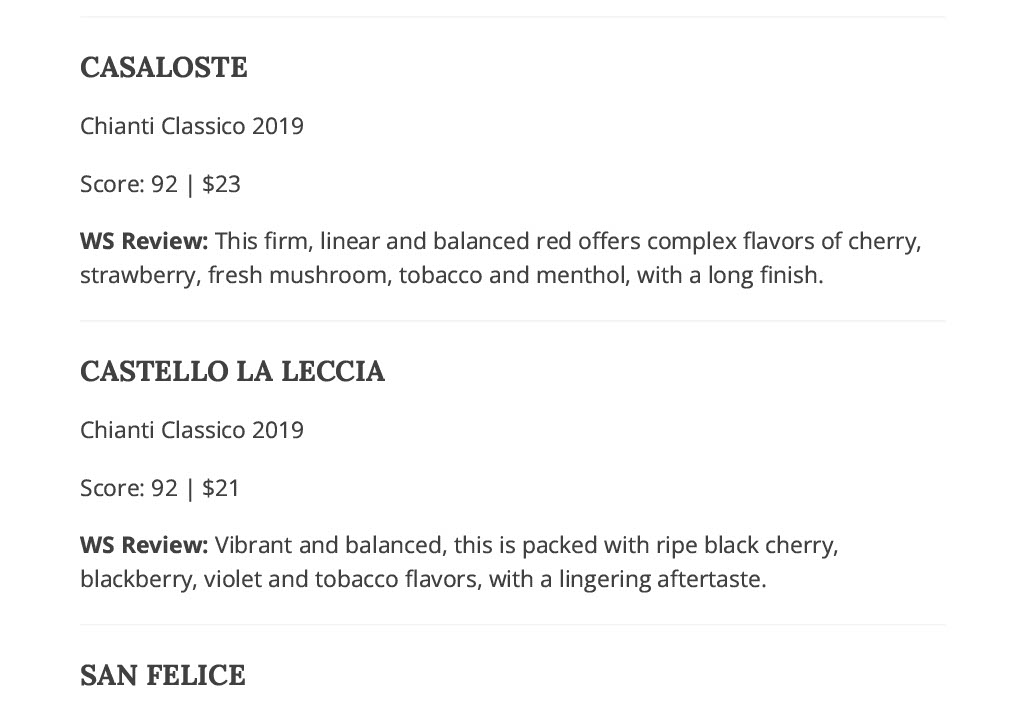The height and width of the screenshot is (724, 1024).
Task: Click the divider line above SAN FELICE
Action: (513, 625)
